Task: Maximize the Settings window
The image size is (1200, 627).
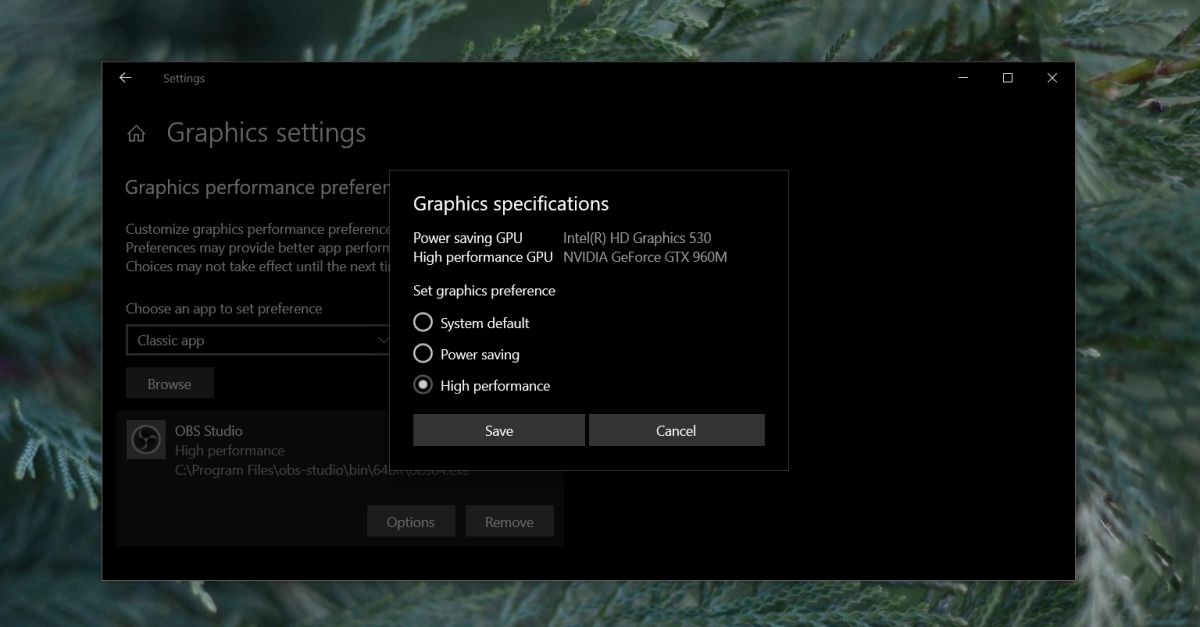Action: 1007,78
